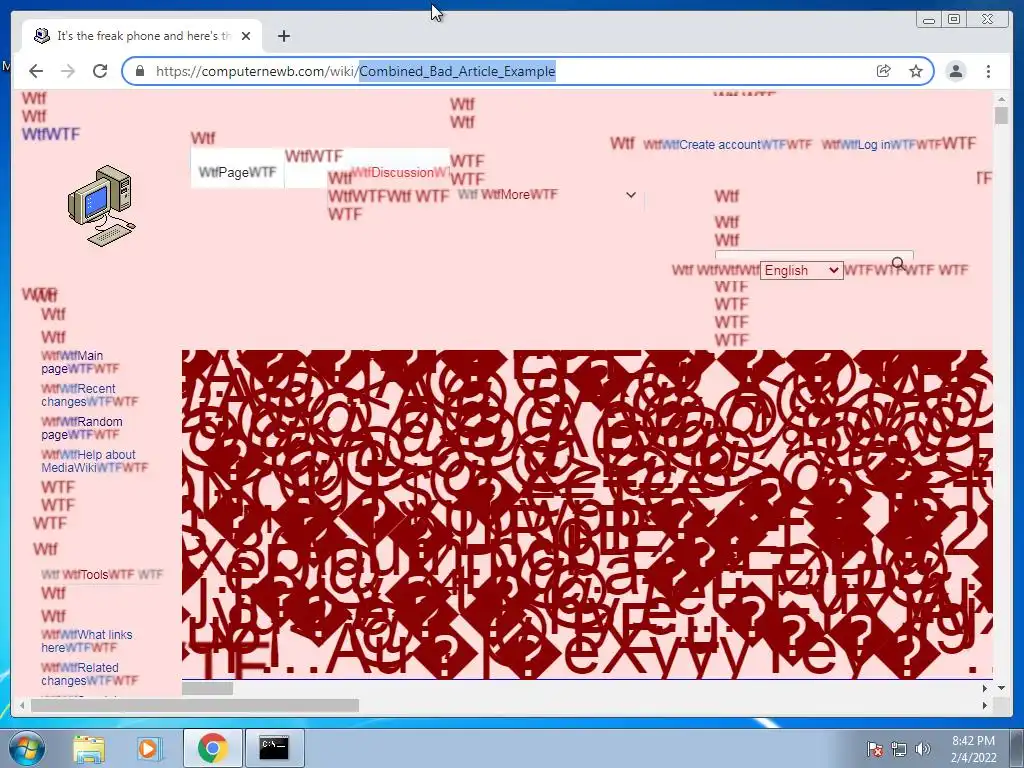Click the page vertical scrollbar thumb
The image size is (1024, 768).
(1001, 116)
